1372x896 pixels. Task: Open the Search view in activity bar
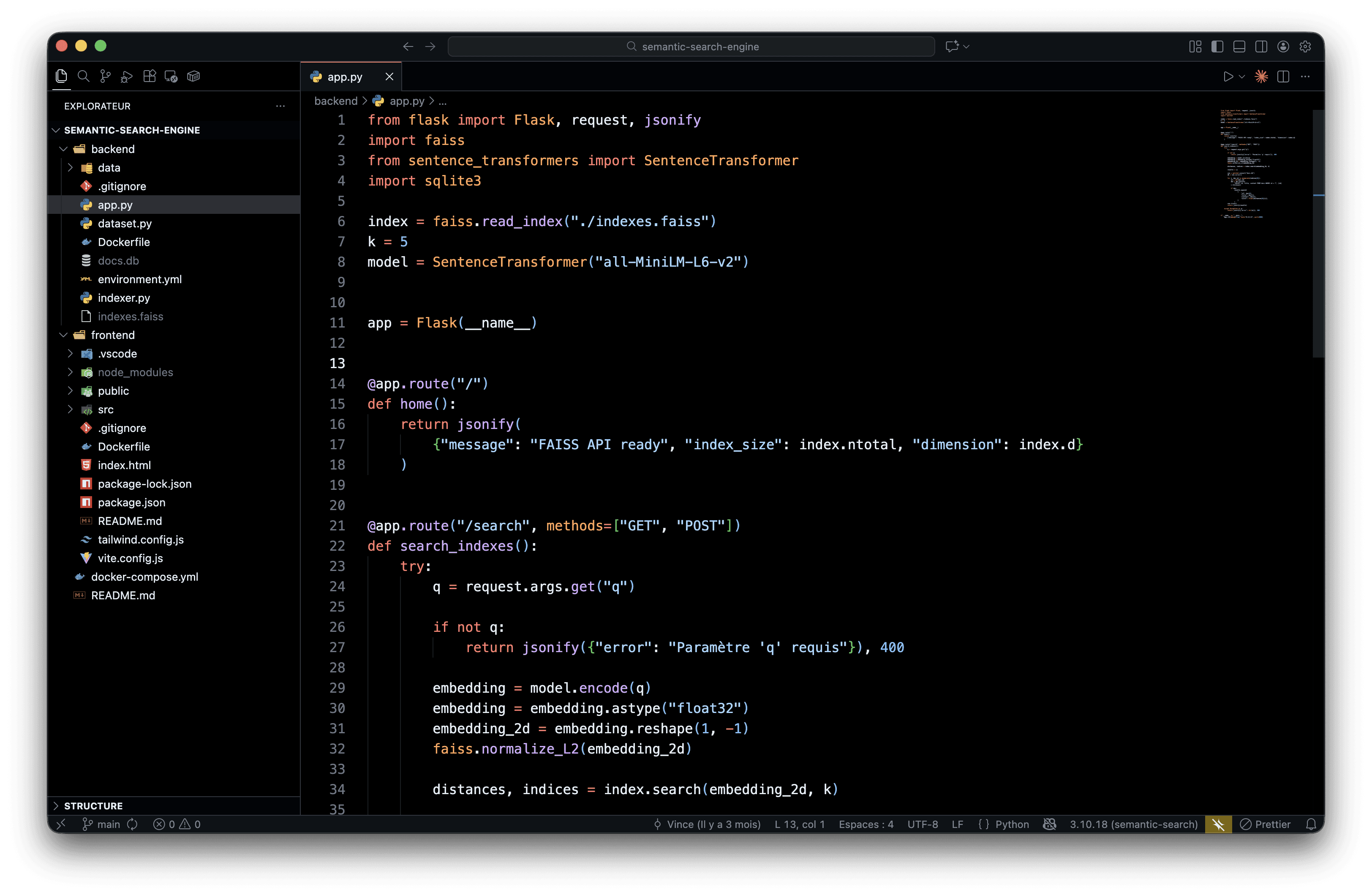83,76
